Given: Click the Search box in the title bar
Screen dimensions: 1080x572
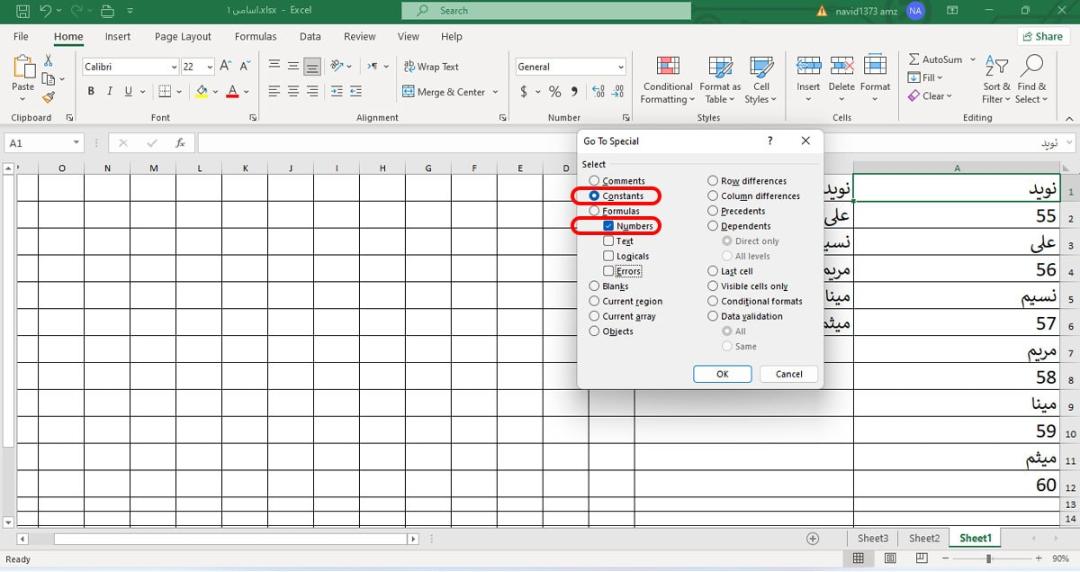Looking at the screenshot, I should 546,10.
